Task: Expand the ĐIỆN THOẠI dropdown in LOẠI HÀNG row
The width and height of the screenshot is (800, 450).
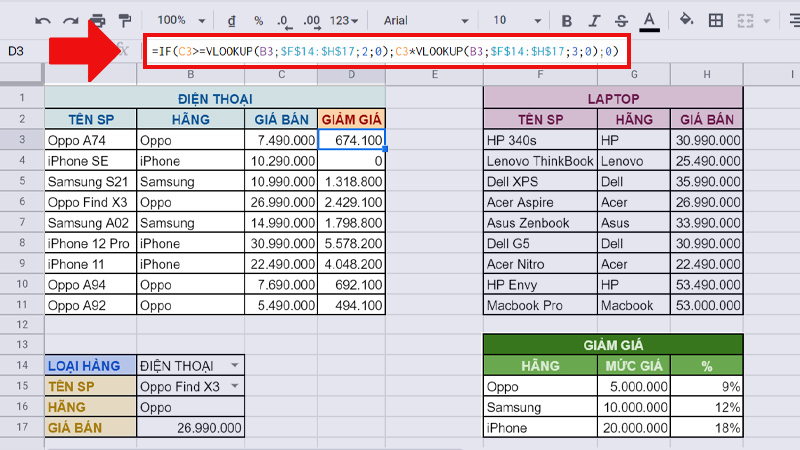Action: coord(235,366)
